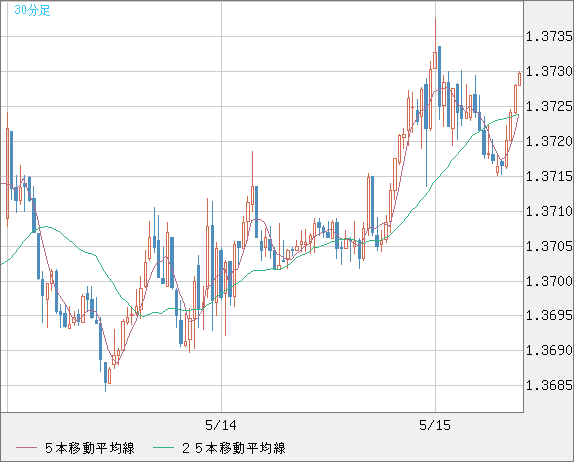Click the highest-wick candle near 1.3735

pos(435,43)
